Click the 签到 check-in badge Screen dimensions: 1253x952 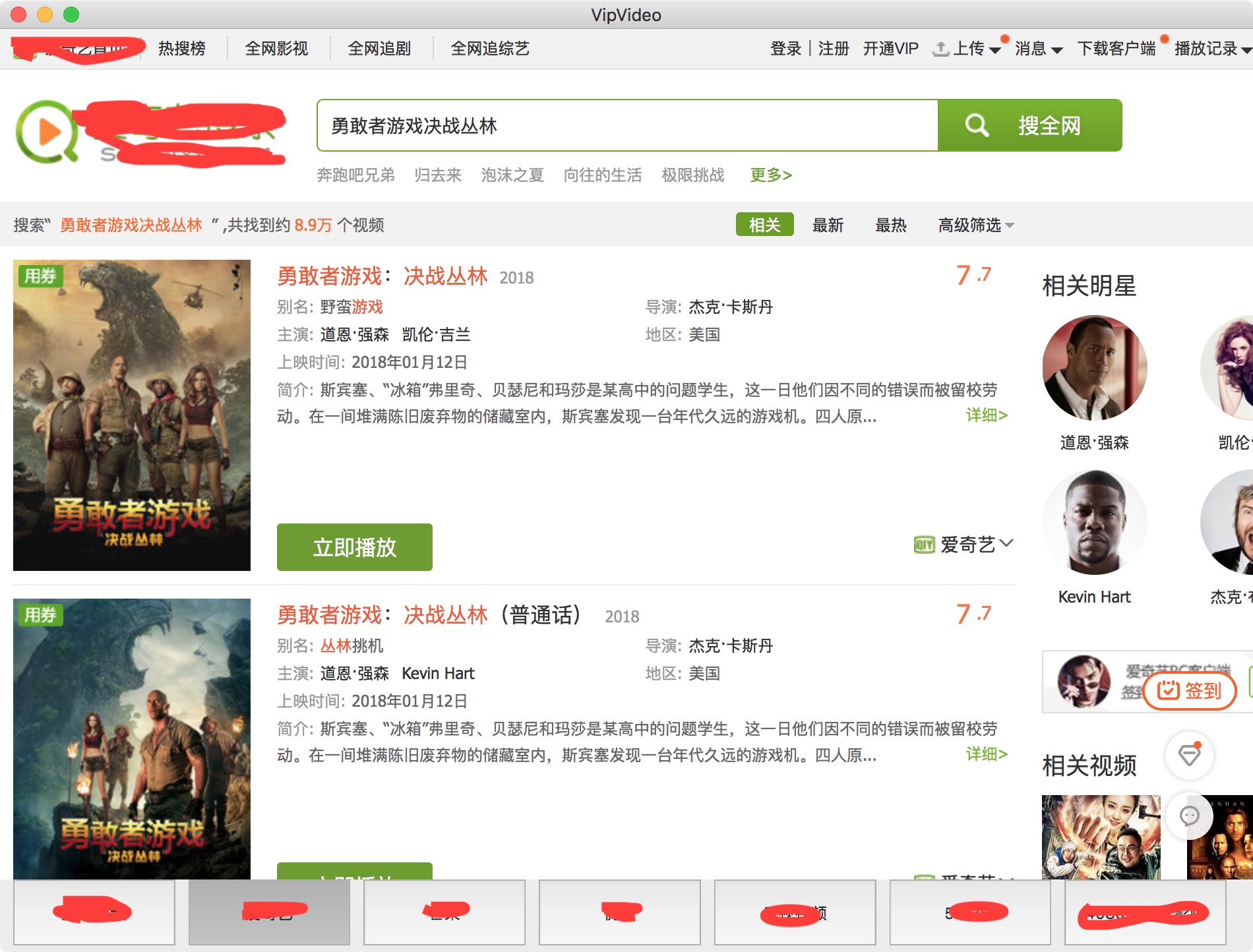tap(1190, 690)
